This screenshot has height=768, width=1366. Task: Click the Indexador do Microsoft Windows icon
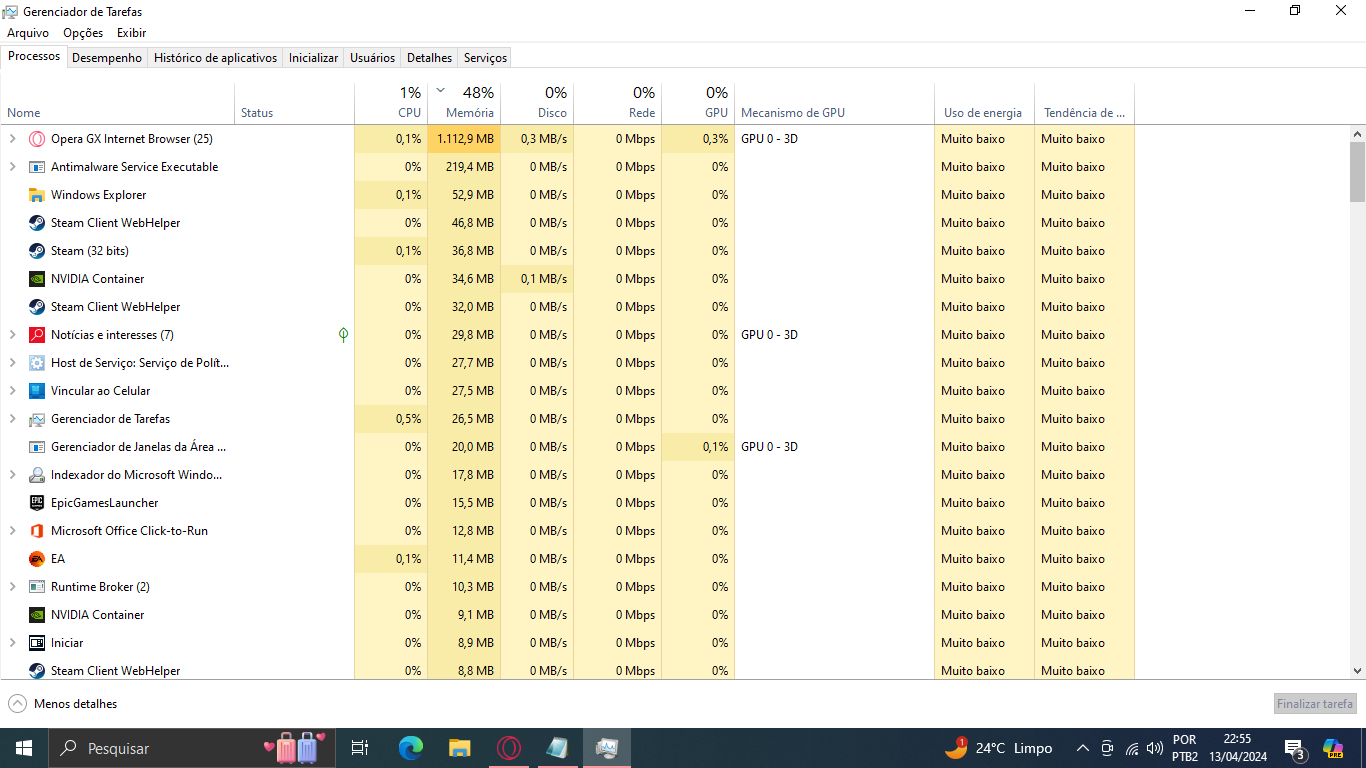(x=37, y=475)
